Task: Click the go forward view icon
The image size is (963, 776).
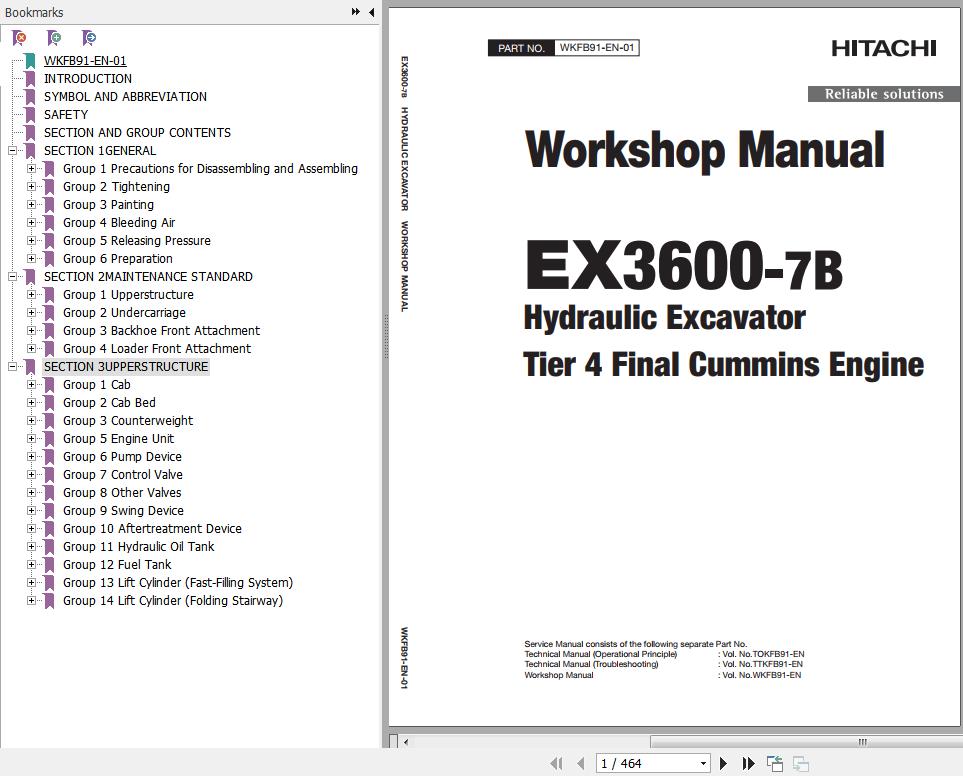Action: click(x=800, y=763)
